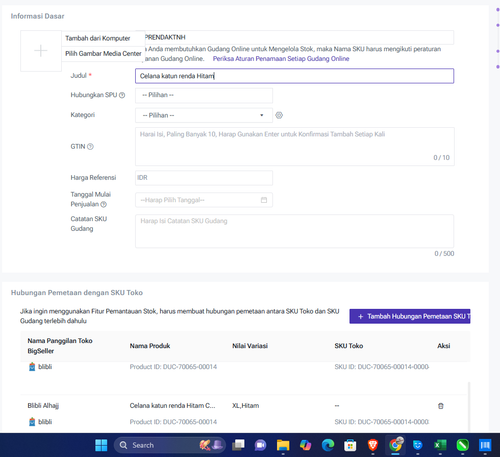Click Kategori settings gear icon
500x457 pixels.
pyautogui.click(x=279, y=115)
